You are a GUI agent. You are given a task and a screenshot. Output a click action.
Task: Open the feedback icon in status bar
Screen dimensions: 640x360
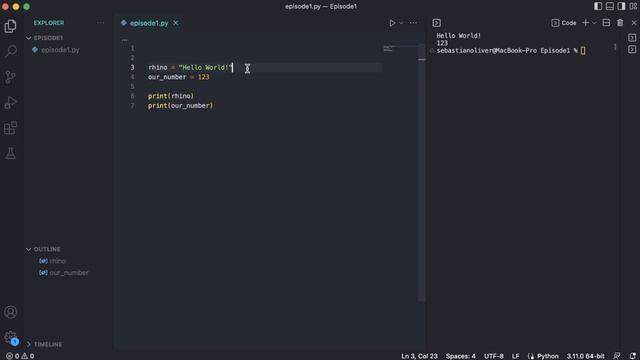617,356
